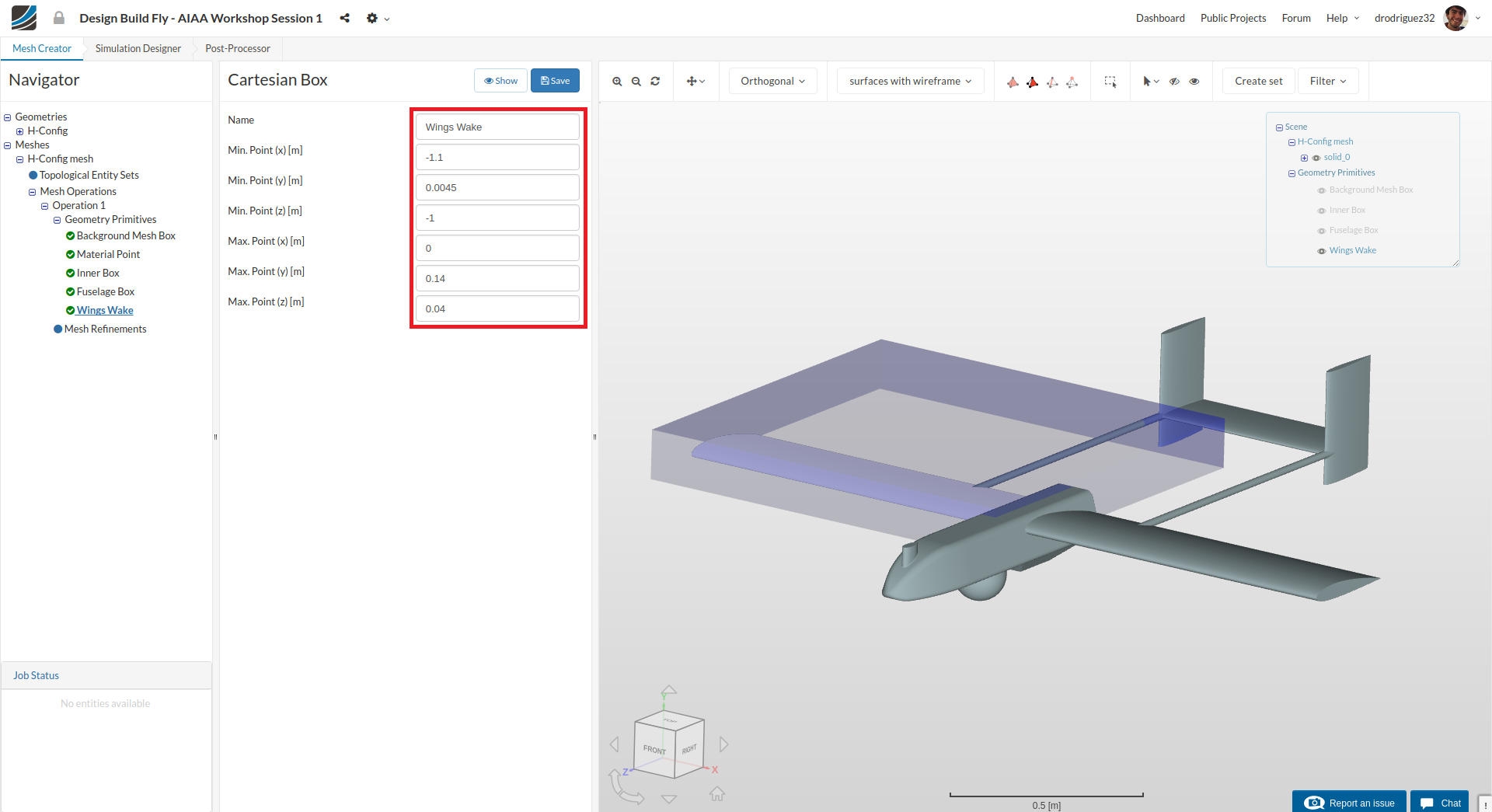
Task: Click the share icon beside project title
Action: click(x=344, y=18)
